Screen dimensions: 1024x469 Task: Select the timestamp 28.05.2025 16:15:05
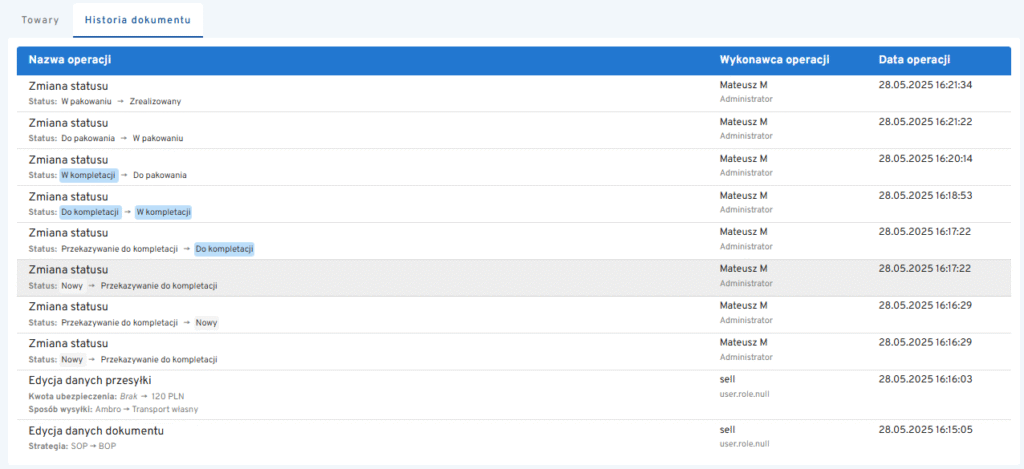pyautogui.click(x=925, y=430)
